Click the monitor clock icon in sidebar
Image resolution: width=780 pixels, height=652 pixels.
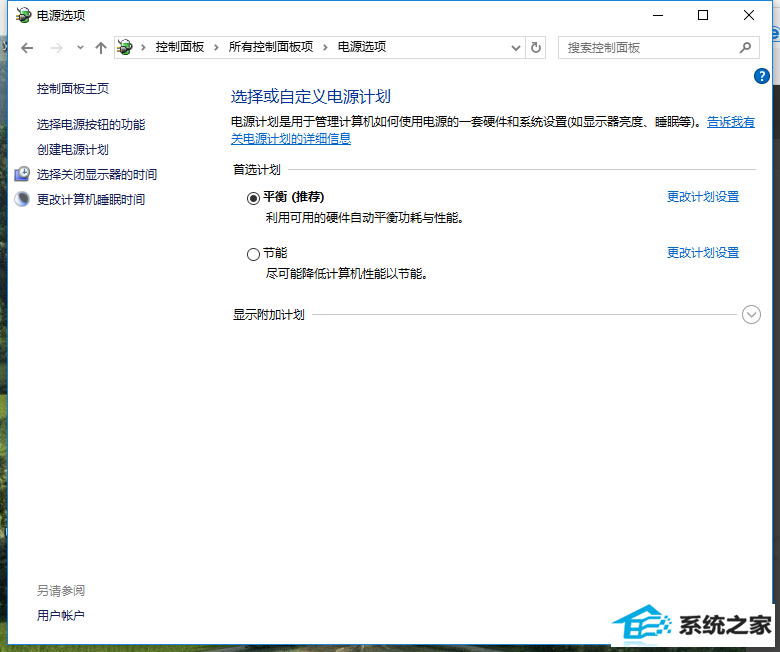pos(22,174)
